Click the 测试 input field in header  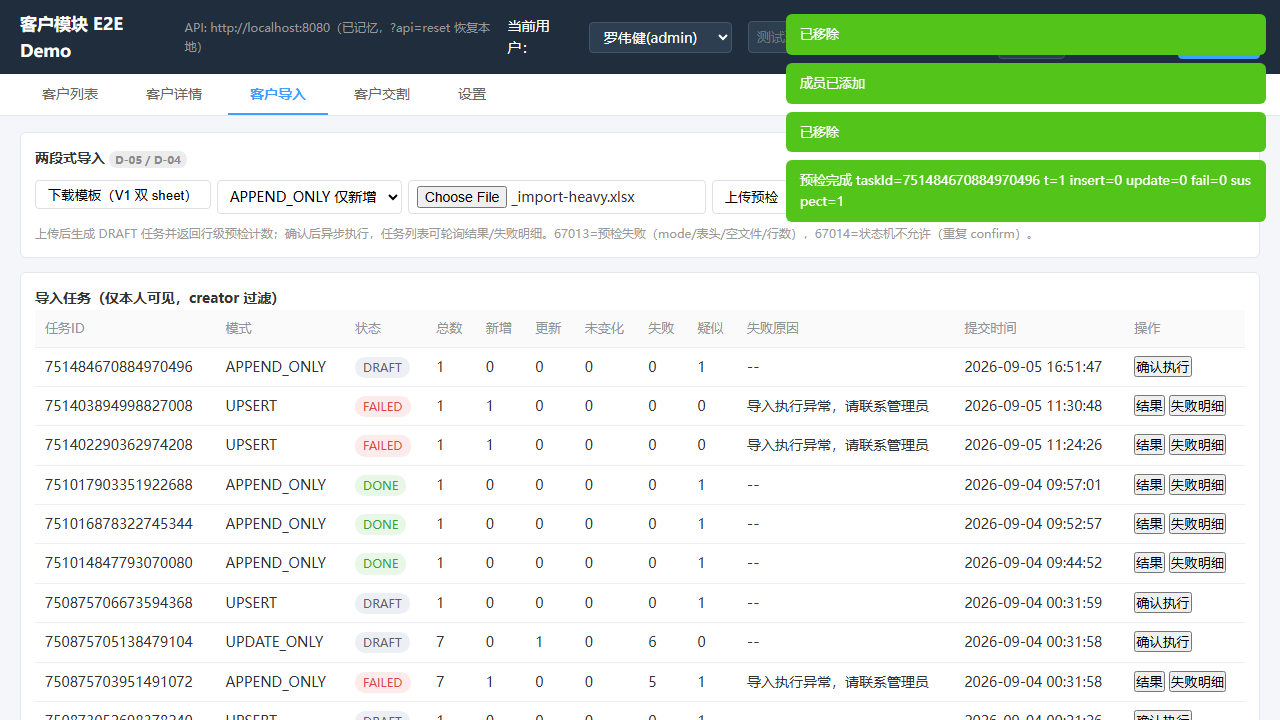click(x=767, y=37)
